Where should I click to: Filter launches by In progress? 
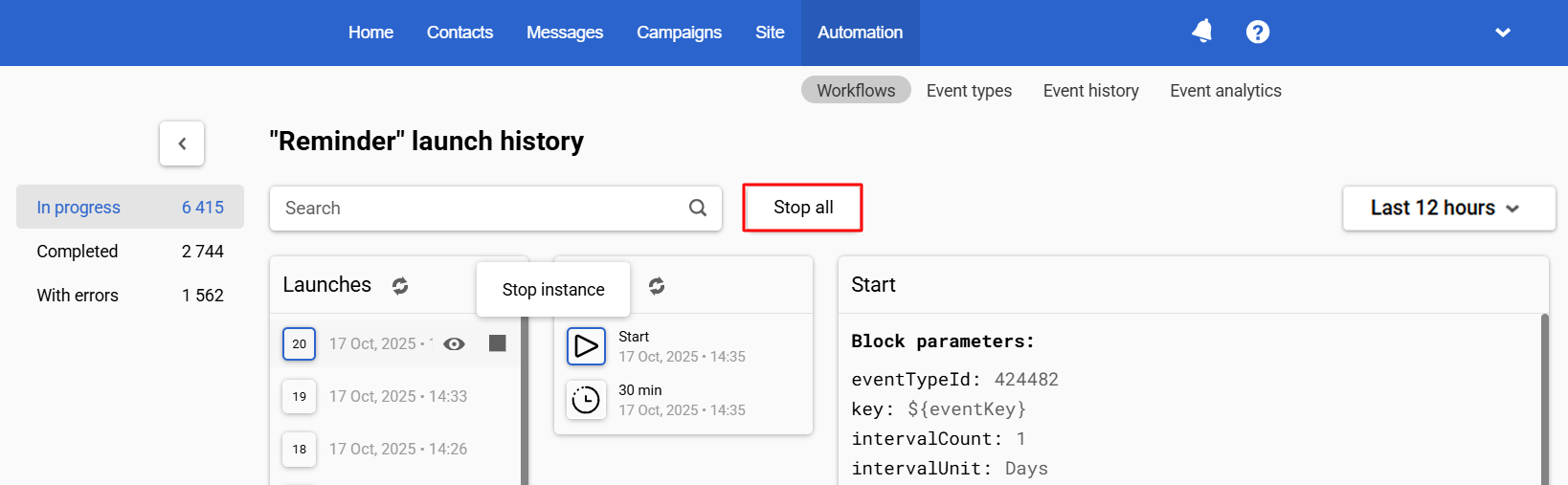(130, 207)
